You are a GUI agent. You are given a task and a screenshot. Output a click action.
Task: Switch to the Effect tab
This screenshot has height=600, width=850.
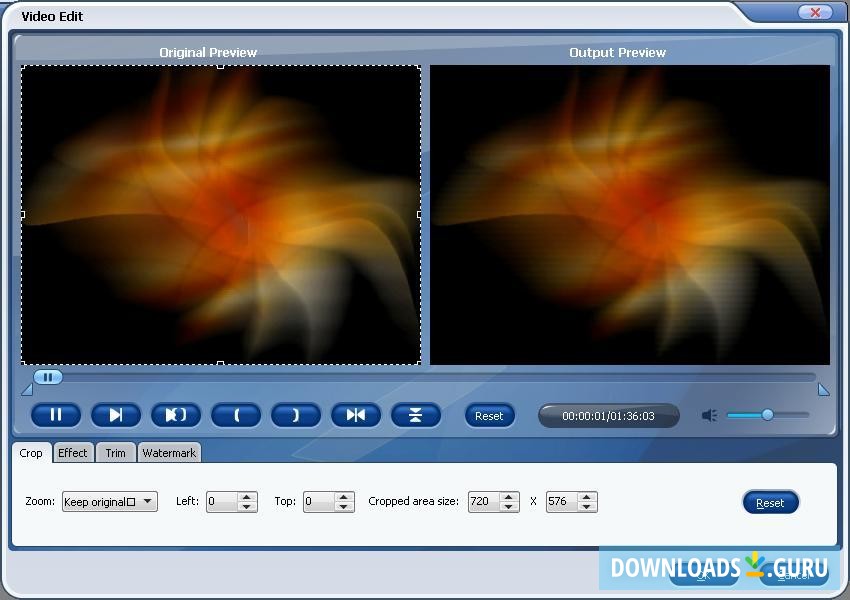(72, 453)
